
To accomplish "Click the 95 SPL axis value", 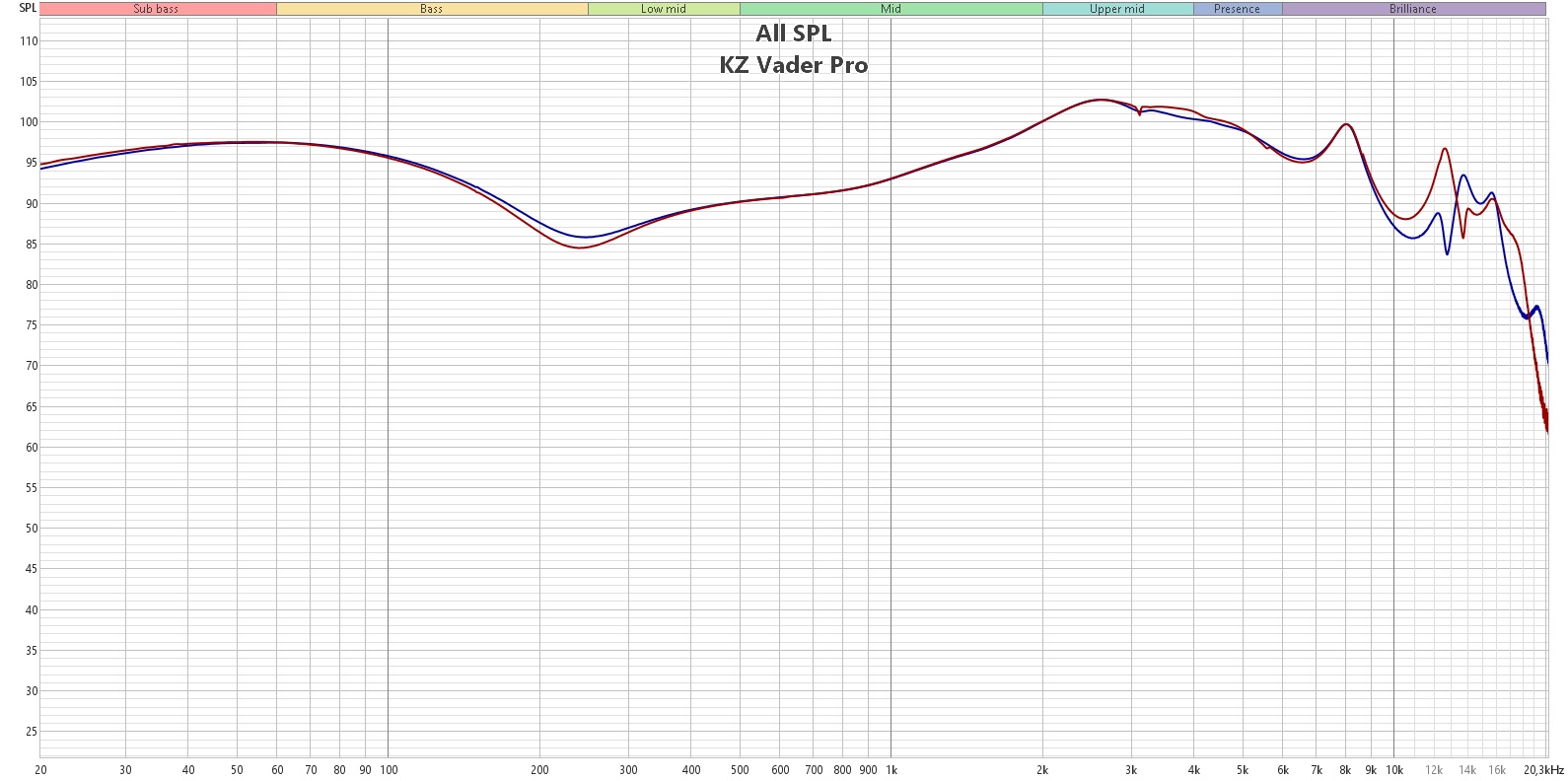I will point(32,163).
